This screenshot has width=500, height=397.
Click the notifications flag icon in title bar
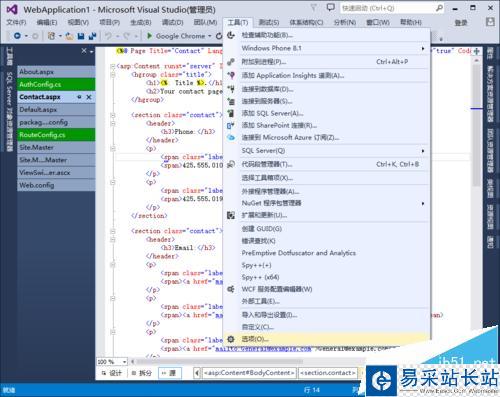313,7
